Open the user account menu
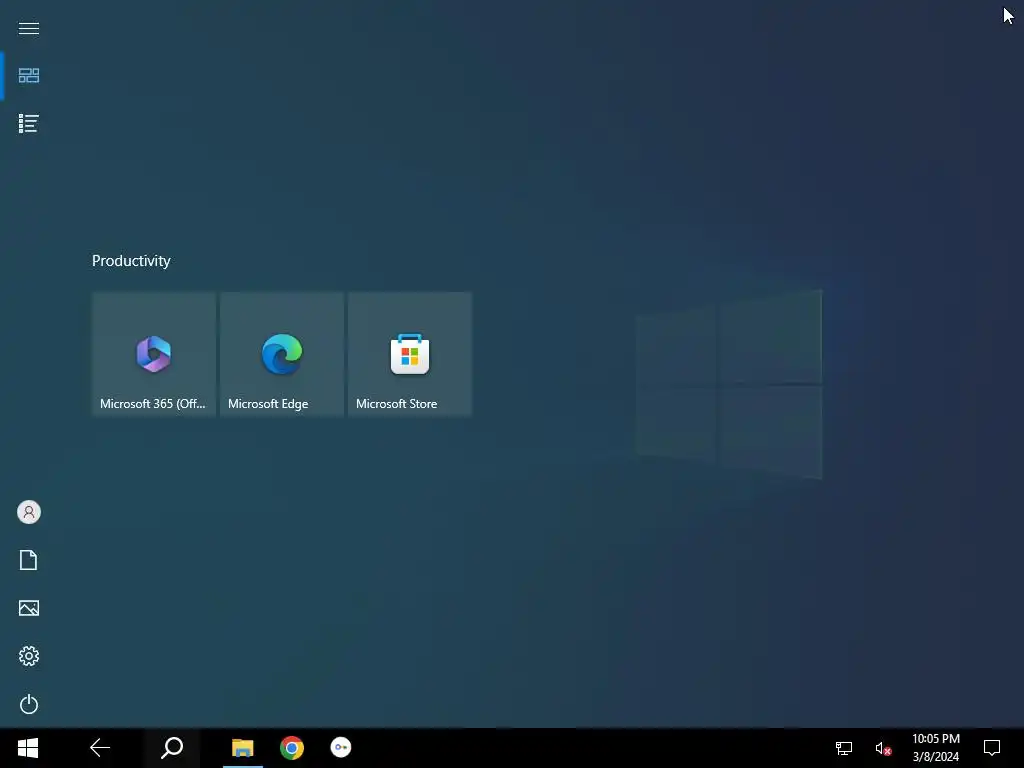Screen dimensions: 1024x768 [29, 512]
